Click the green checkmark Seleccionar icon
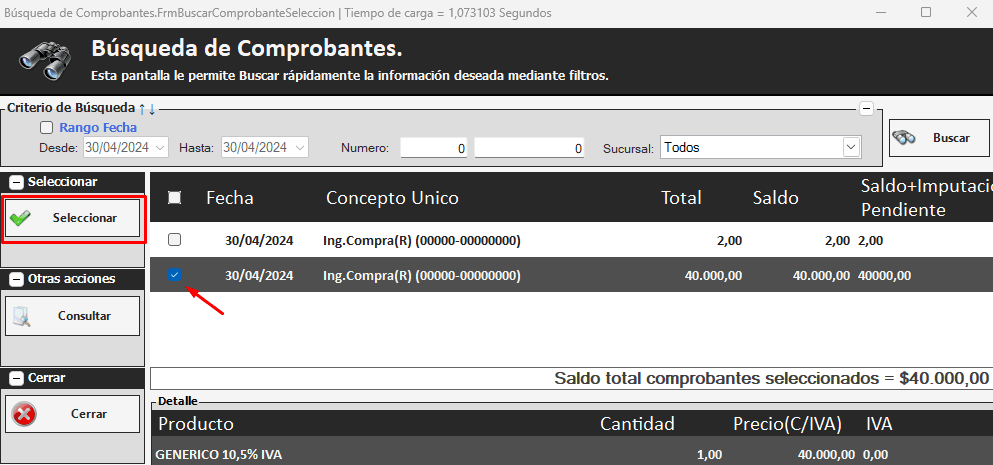 pyautogui.click(x=20, y=218)
